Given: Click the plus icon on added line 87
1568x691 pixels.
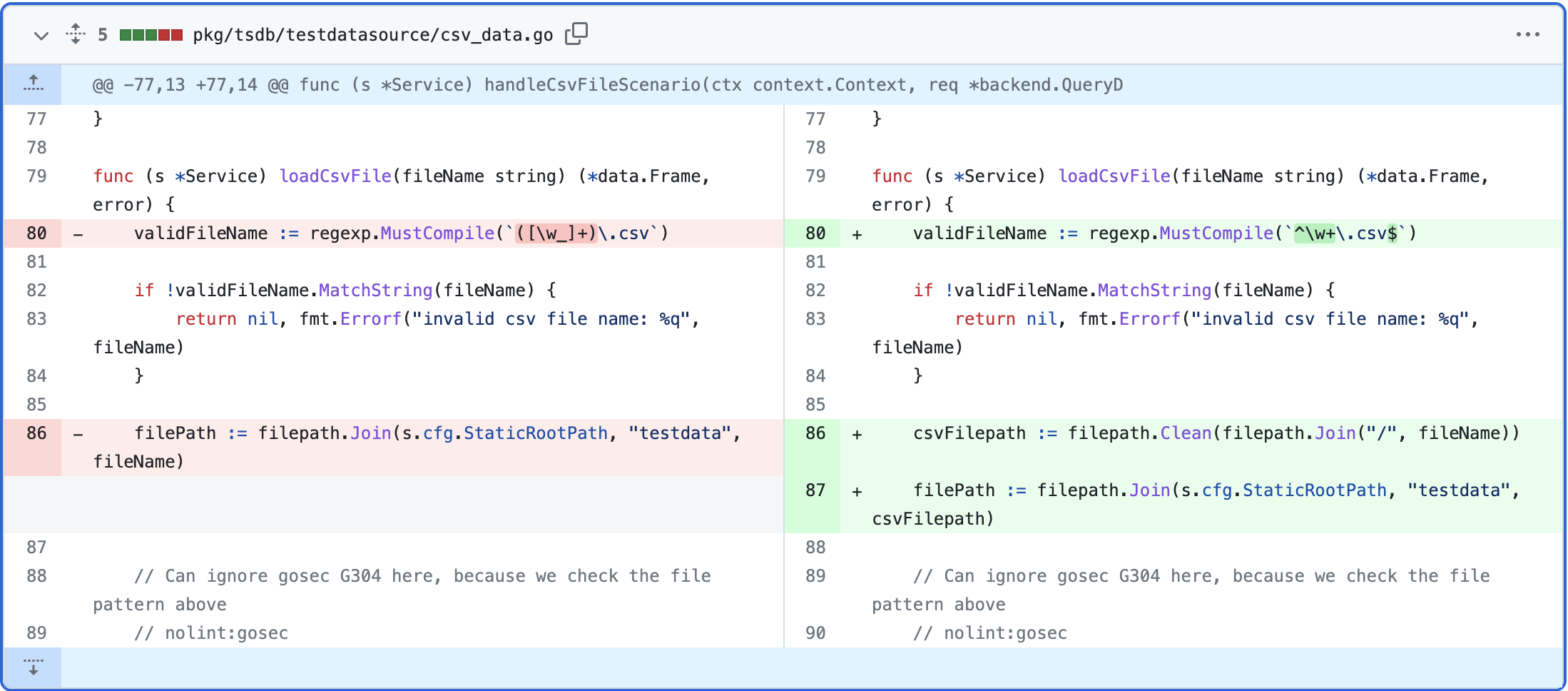Looking at the screenshot, I should pyautogui.click(x=856, y=490).
